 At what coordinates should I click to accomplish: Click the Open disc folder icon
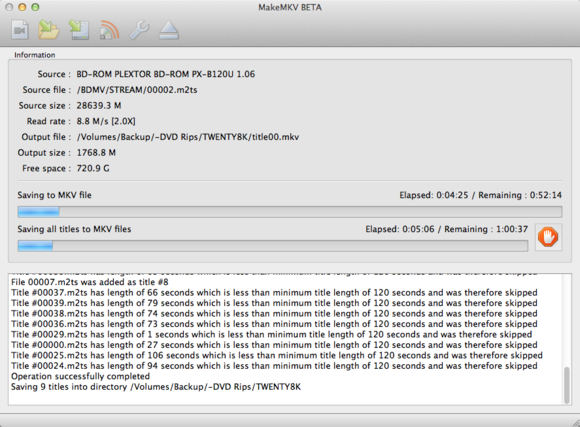point(49,30)
